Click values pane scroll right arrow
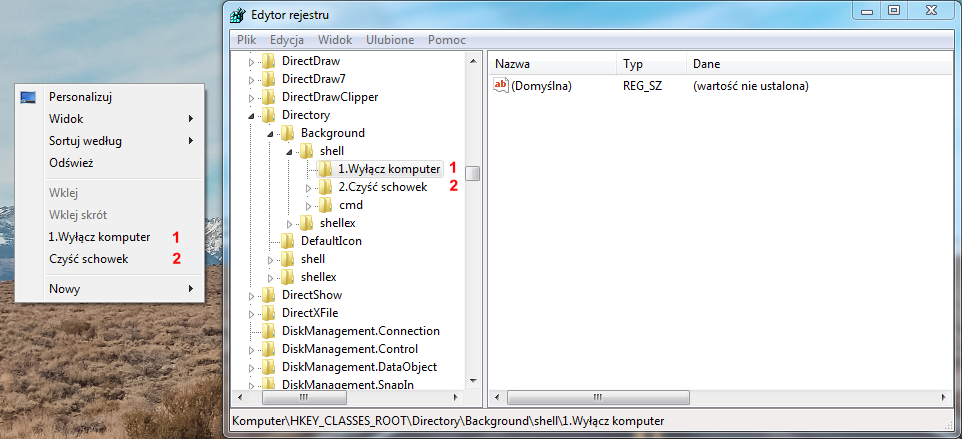Screen dimensions: 962x439 click(942, 397)
